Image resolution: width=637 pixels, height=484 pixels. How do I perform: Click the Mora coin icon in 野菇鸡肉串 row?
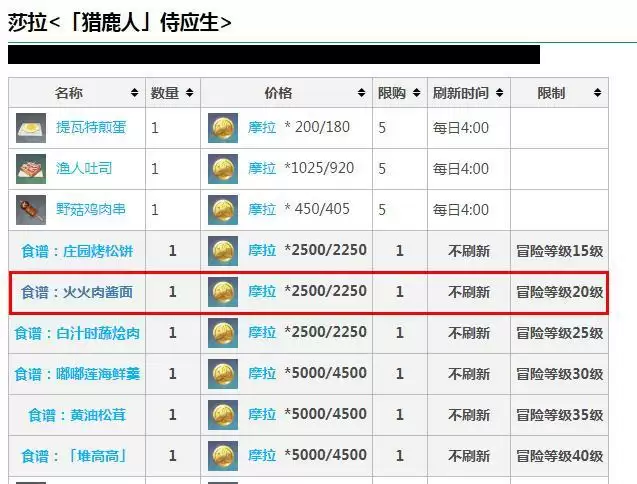point(223,210)
